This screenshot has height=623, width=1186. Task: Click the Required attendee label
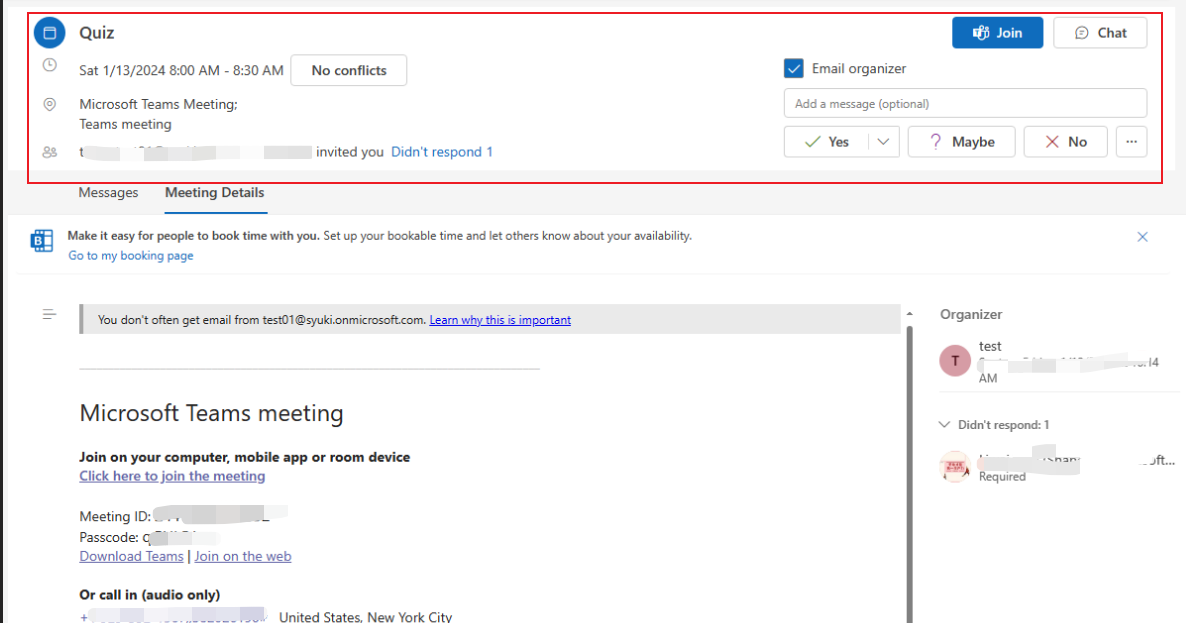1002,476
